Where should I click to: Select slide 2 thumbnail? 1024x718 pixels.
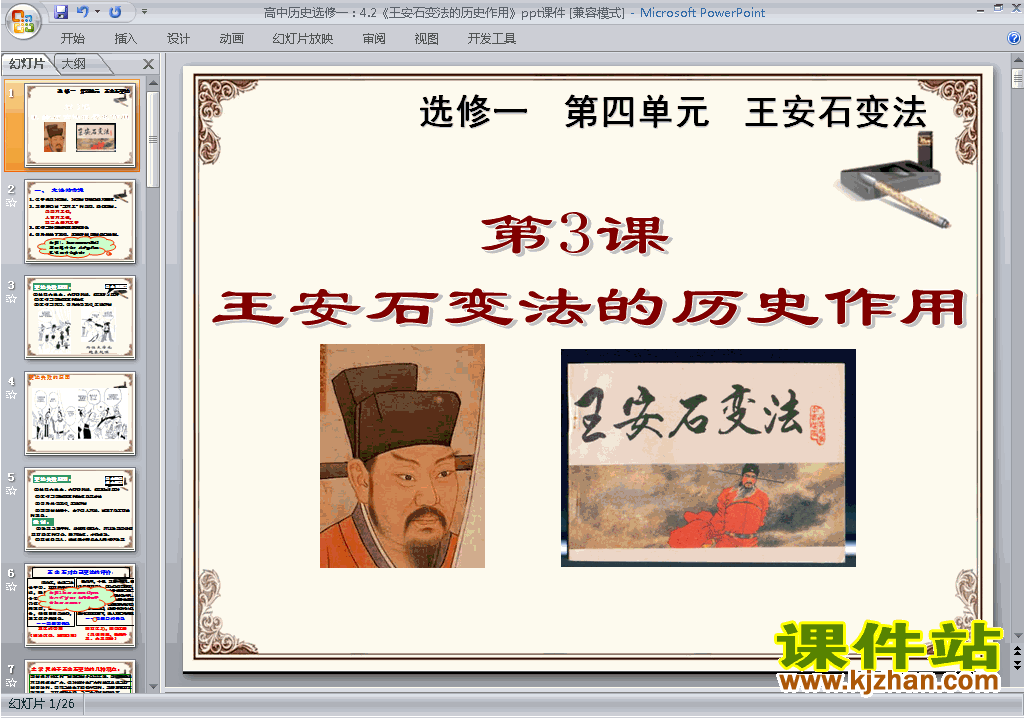pyautogui.click(x=80, y=221)
